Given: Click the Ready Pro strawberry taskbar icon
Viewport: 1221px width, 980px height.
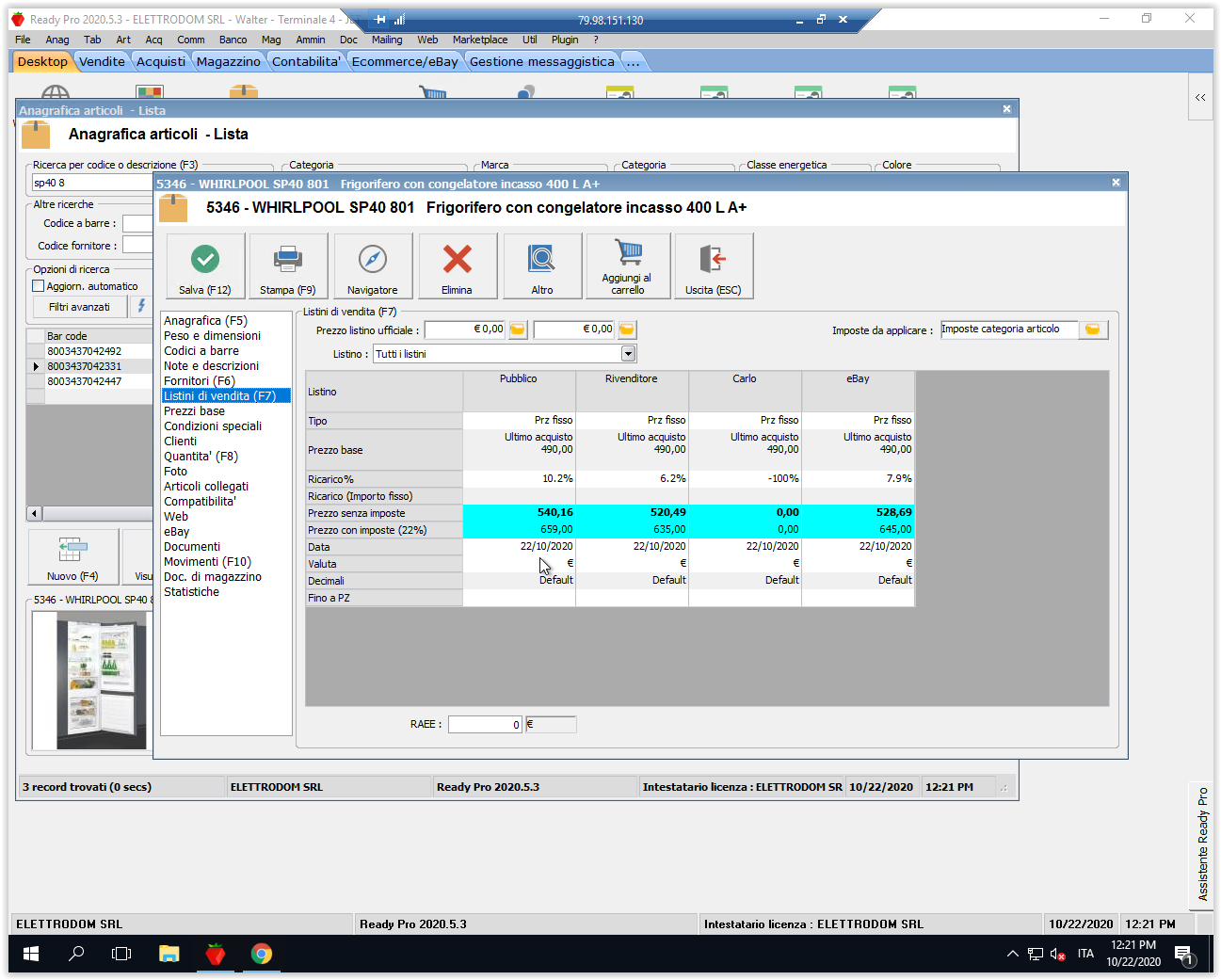Looking at the screenshot, I should [x=216, y=954].
